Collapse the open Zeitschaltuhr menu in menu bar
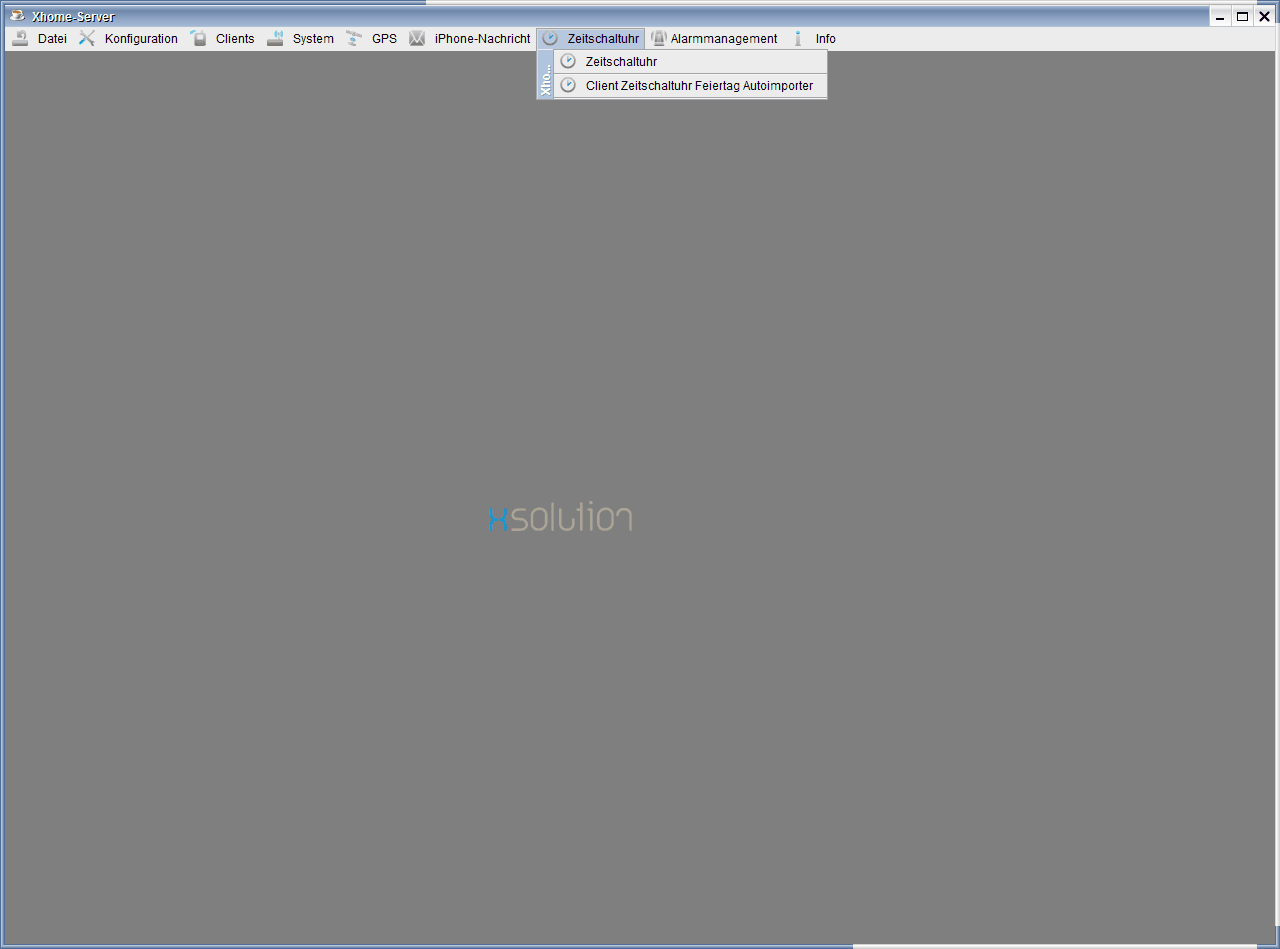This screenshot has height=949, width=1280. 602,39
